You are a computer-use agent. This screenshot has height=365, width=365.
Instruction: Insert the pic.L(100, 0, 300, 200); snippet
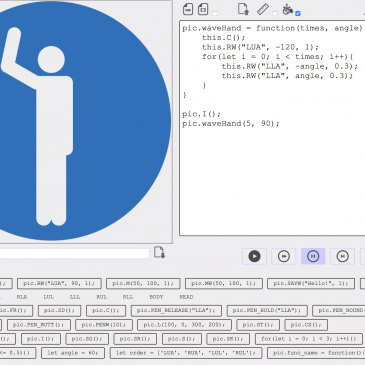pyautogui.click(x=184, y=325)
